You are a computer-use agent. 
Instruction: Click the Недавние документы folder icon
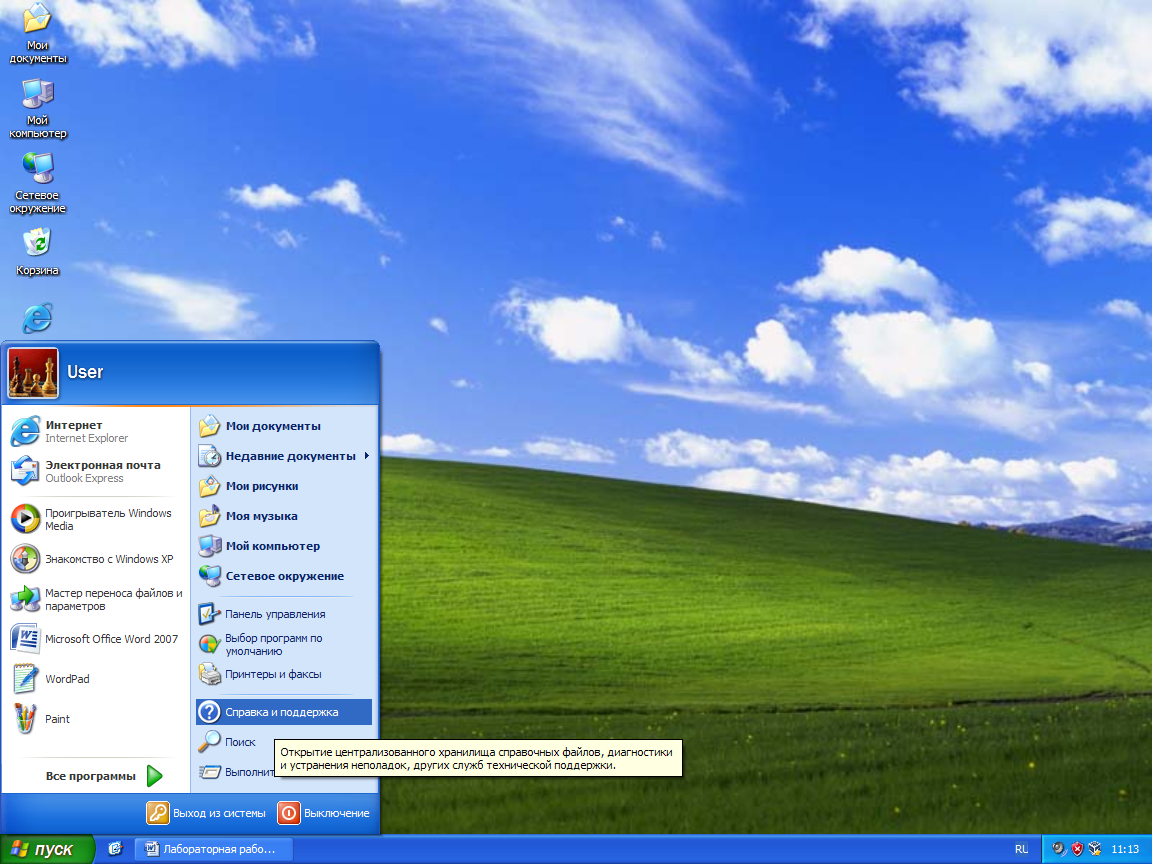pyautogui.click(x=209, y=456)
